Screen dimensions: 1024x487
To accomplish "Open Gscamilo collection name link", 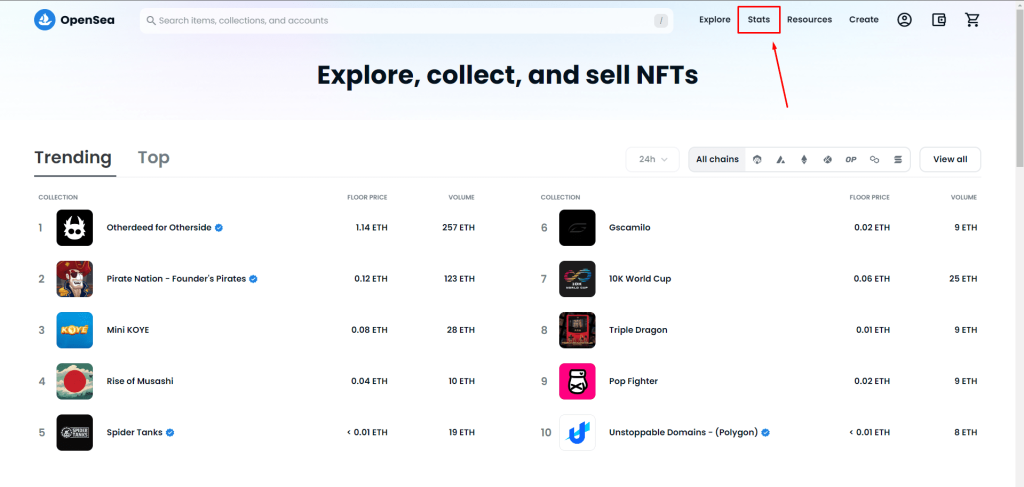I will [x=630, y=227].
